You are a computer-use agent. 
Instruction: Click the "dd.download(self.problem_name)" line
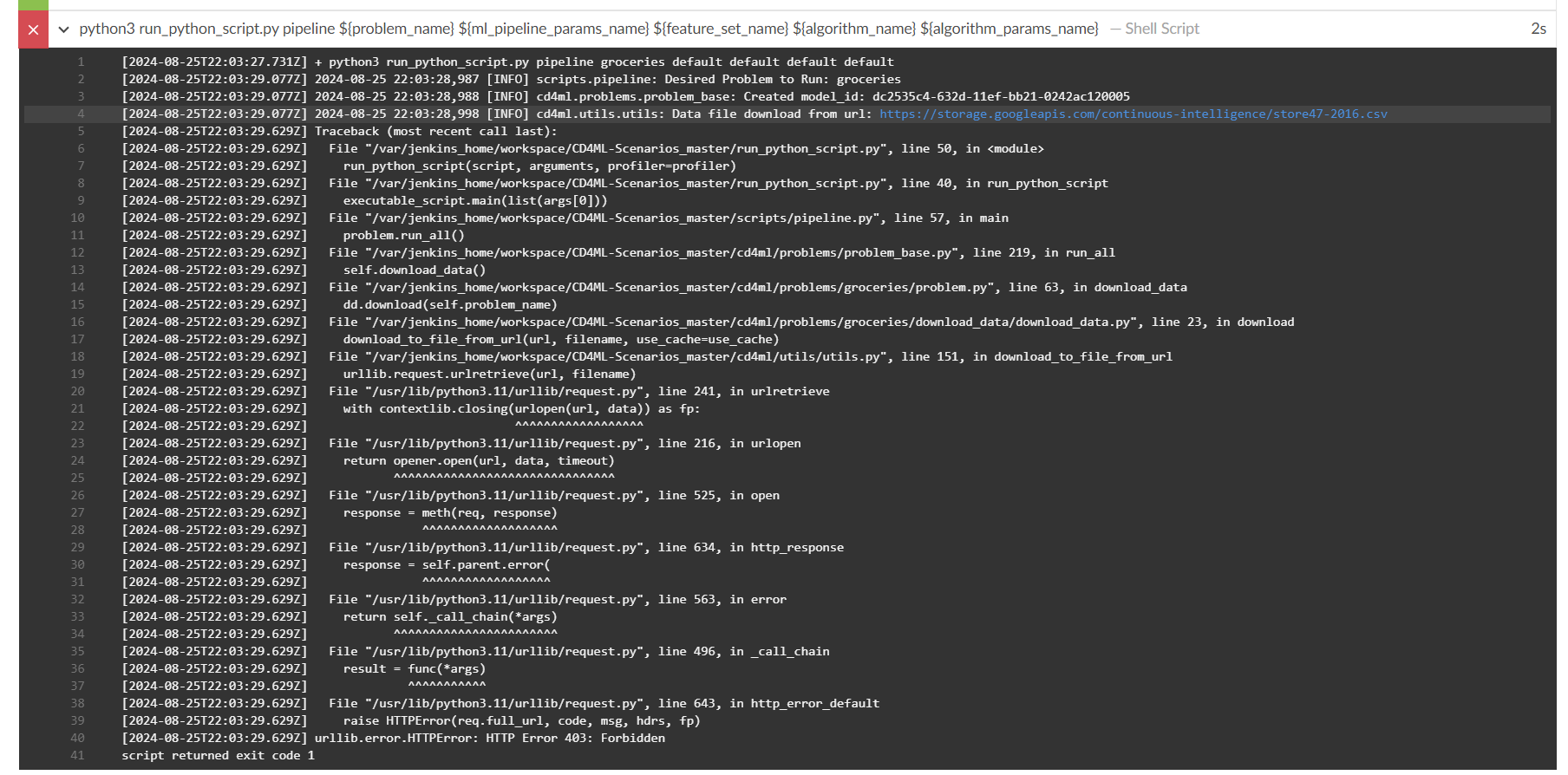450,305
